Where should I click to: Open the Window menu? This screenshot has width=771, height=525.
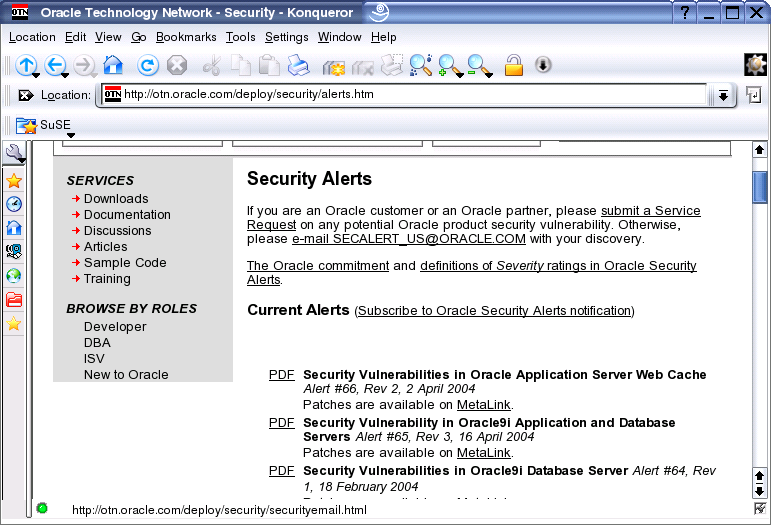click(x=339, y=37)
